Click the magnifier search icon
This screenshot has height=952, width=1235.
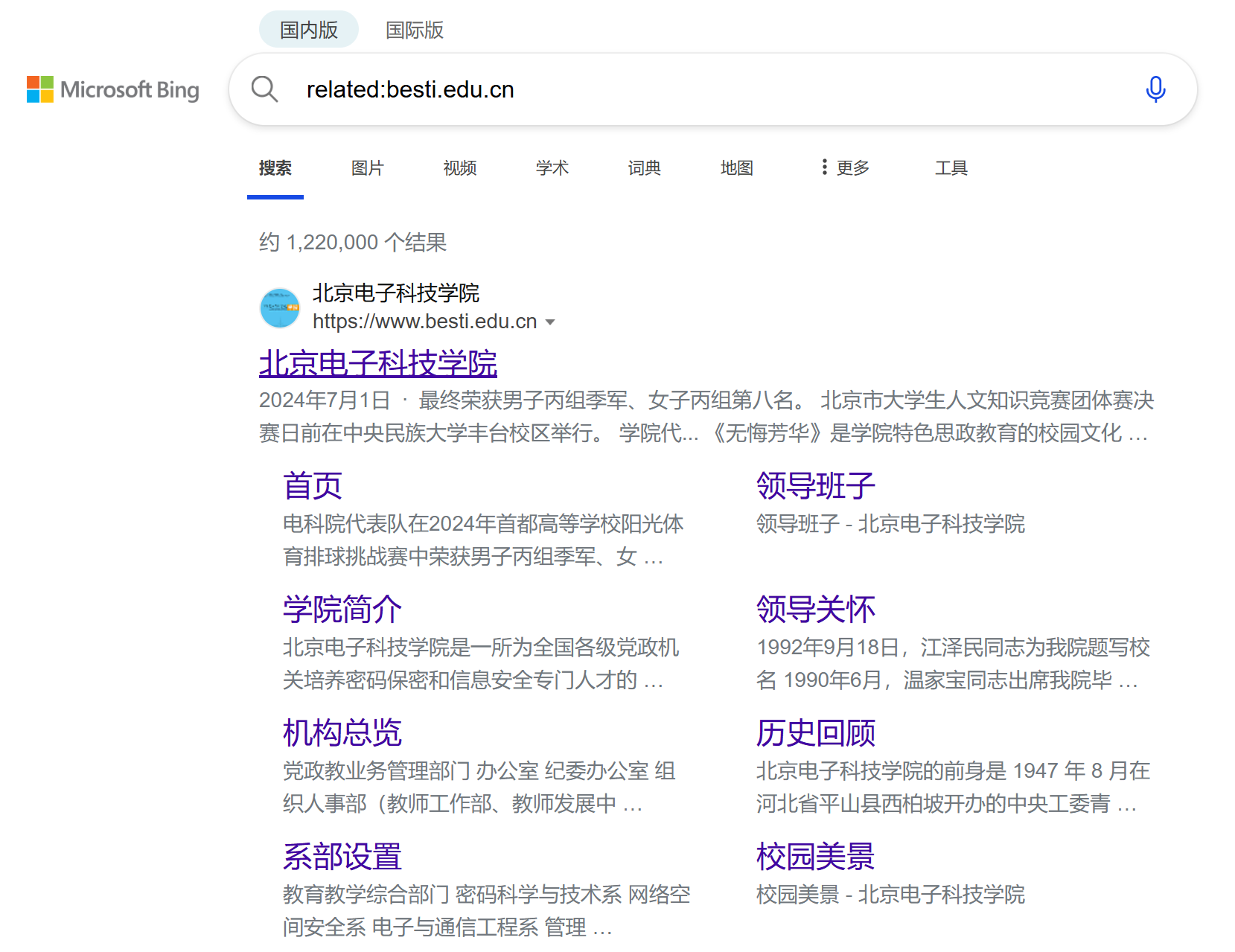pos(264,89)
